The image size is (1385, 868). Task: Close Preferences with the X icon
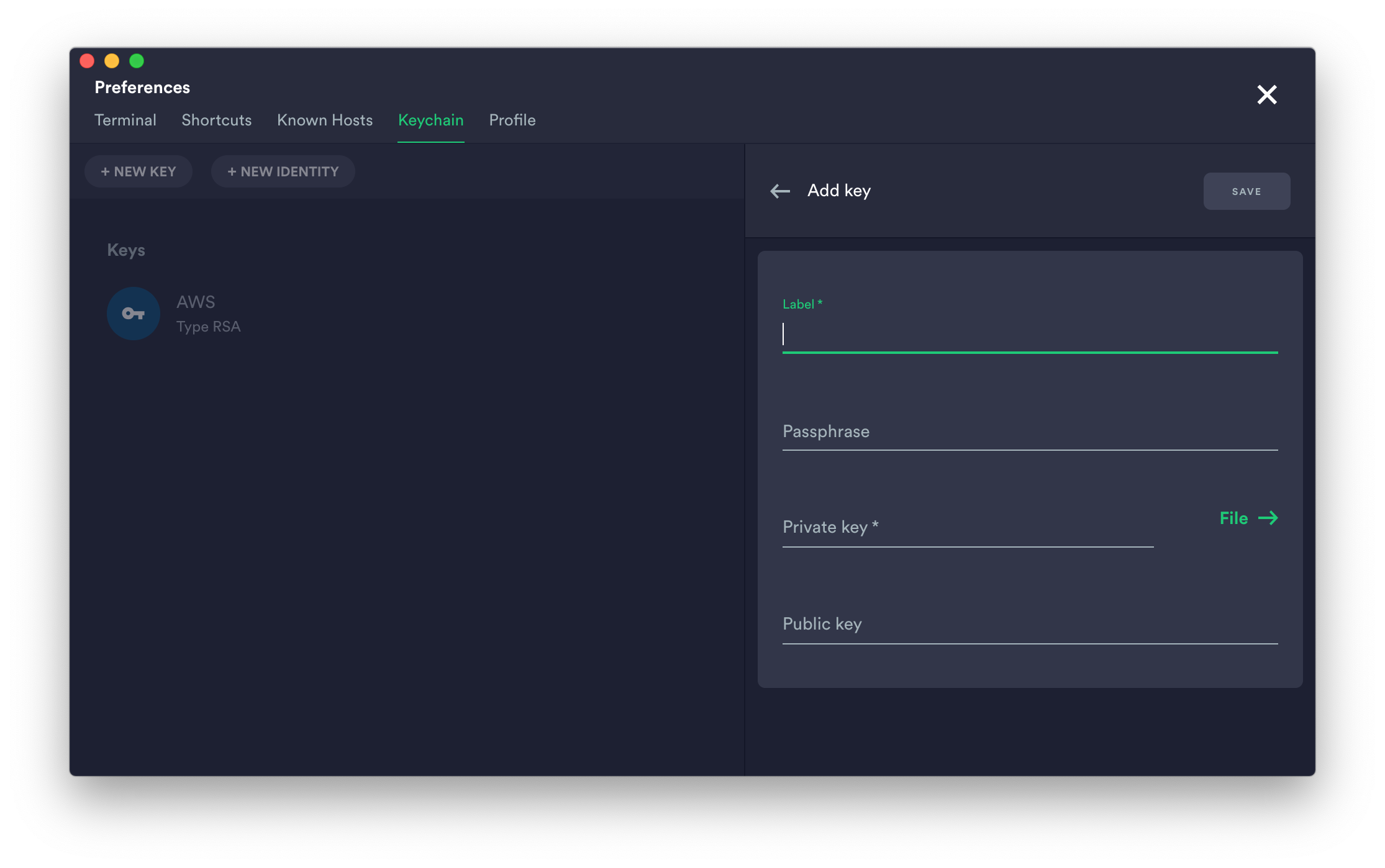point(1266,94)
